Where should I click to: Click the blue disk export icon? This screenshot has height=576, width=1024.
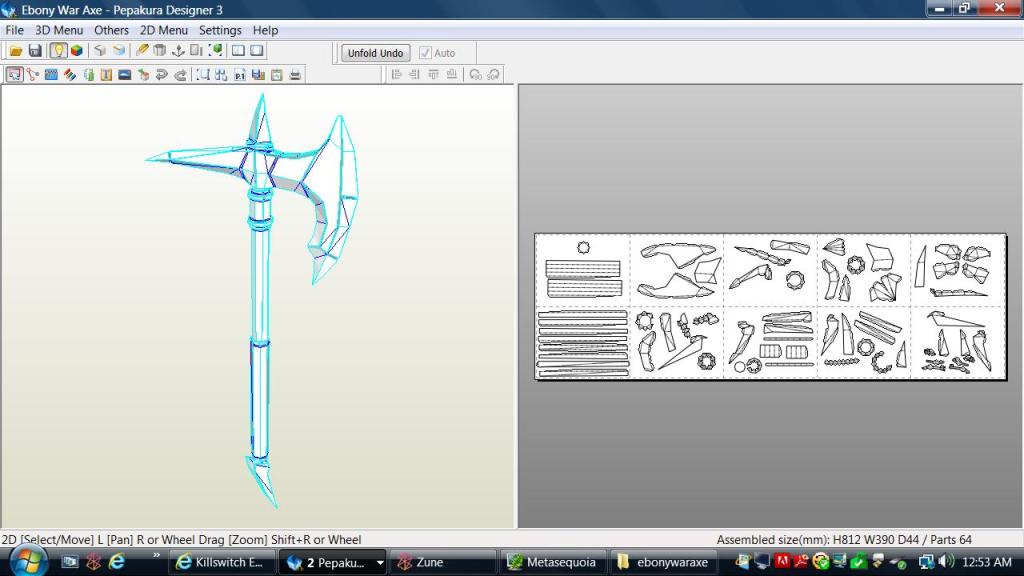click(x=258, y=75)
